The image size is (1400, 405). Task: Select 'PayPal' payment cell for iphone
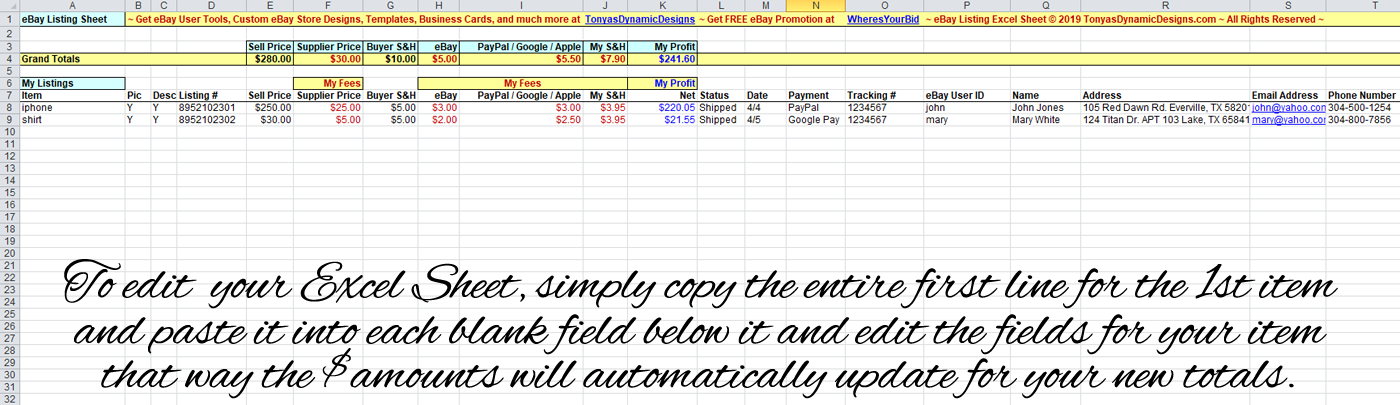tap(815, 107)
